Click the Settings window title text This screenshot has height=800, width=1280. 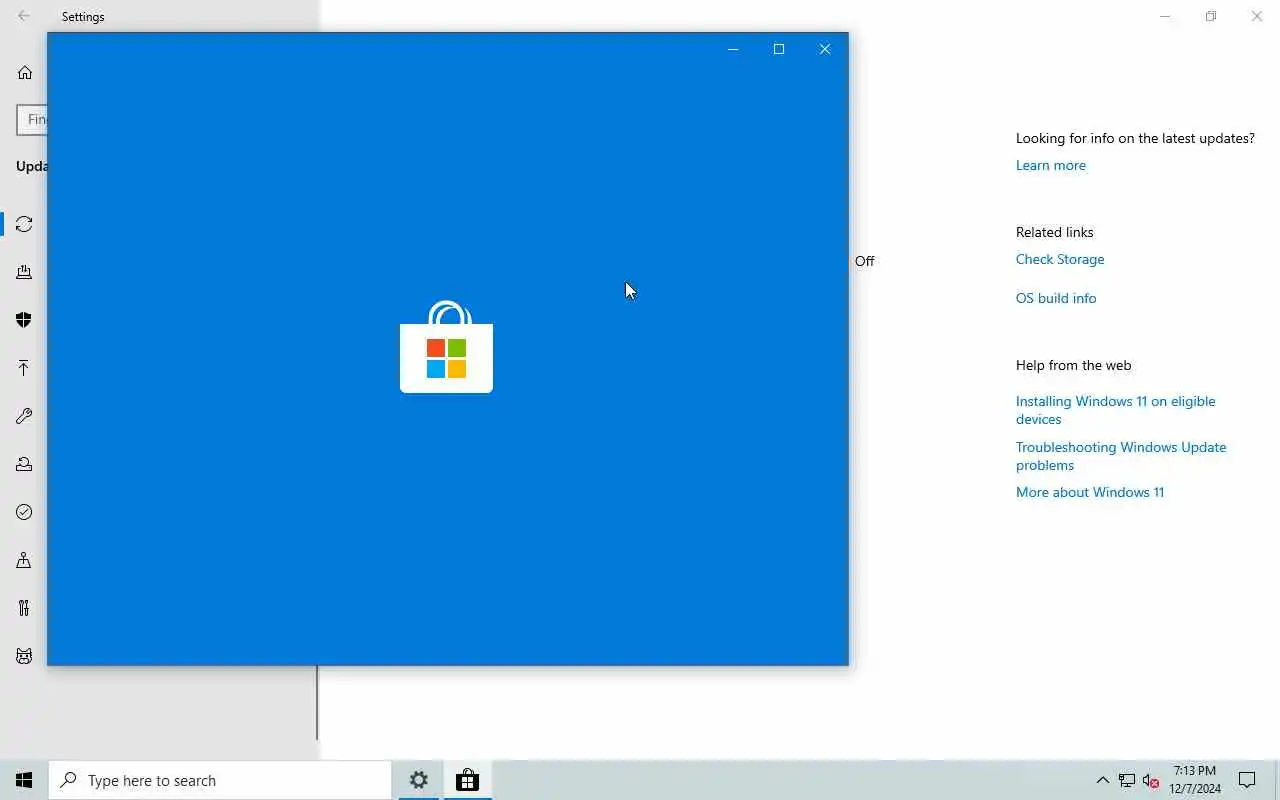(83, 16)
